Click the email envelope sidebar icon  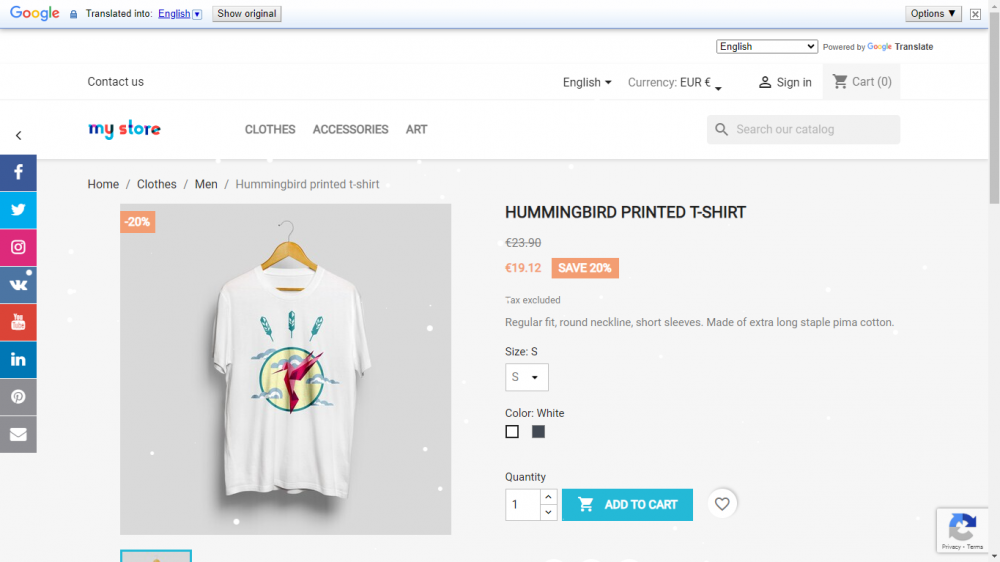(18, 434)
